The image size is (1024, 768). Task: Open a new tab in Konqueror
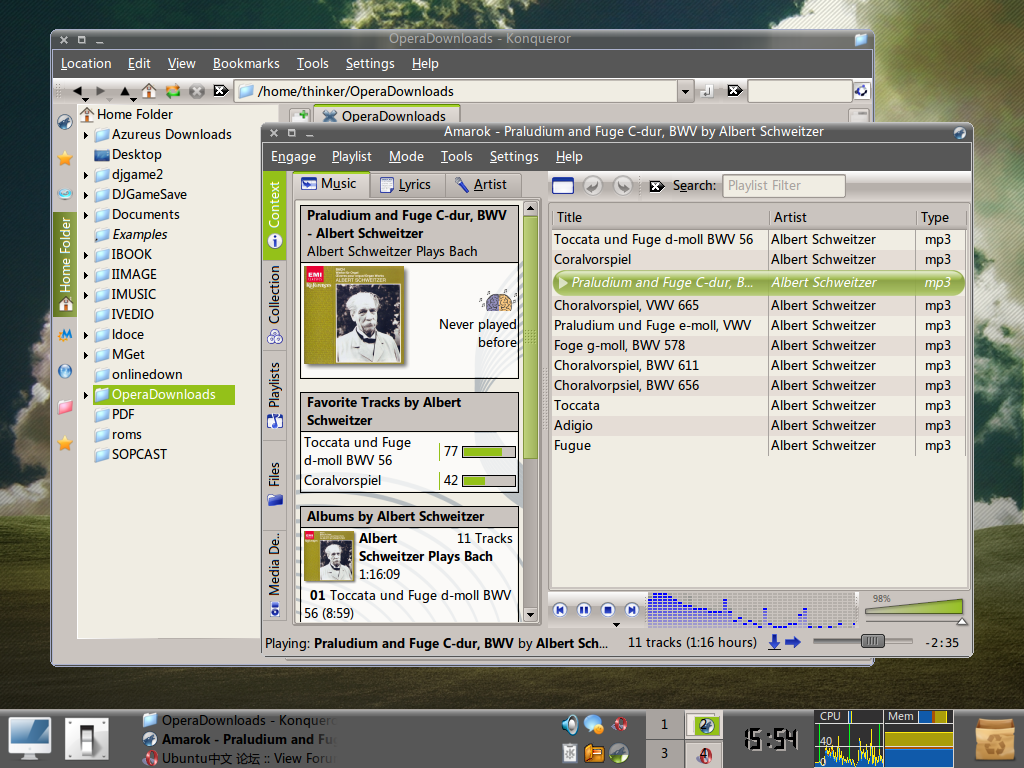click(x=300, y=116)
